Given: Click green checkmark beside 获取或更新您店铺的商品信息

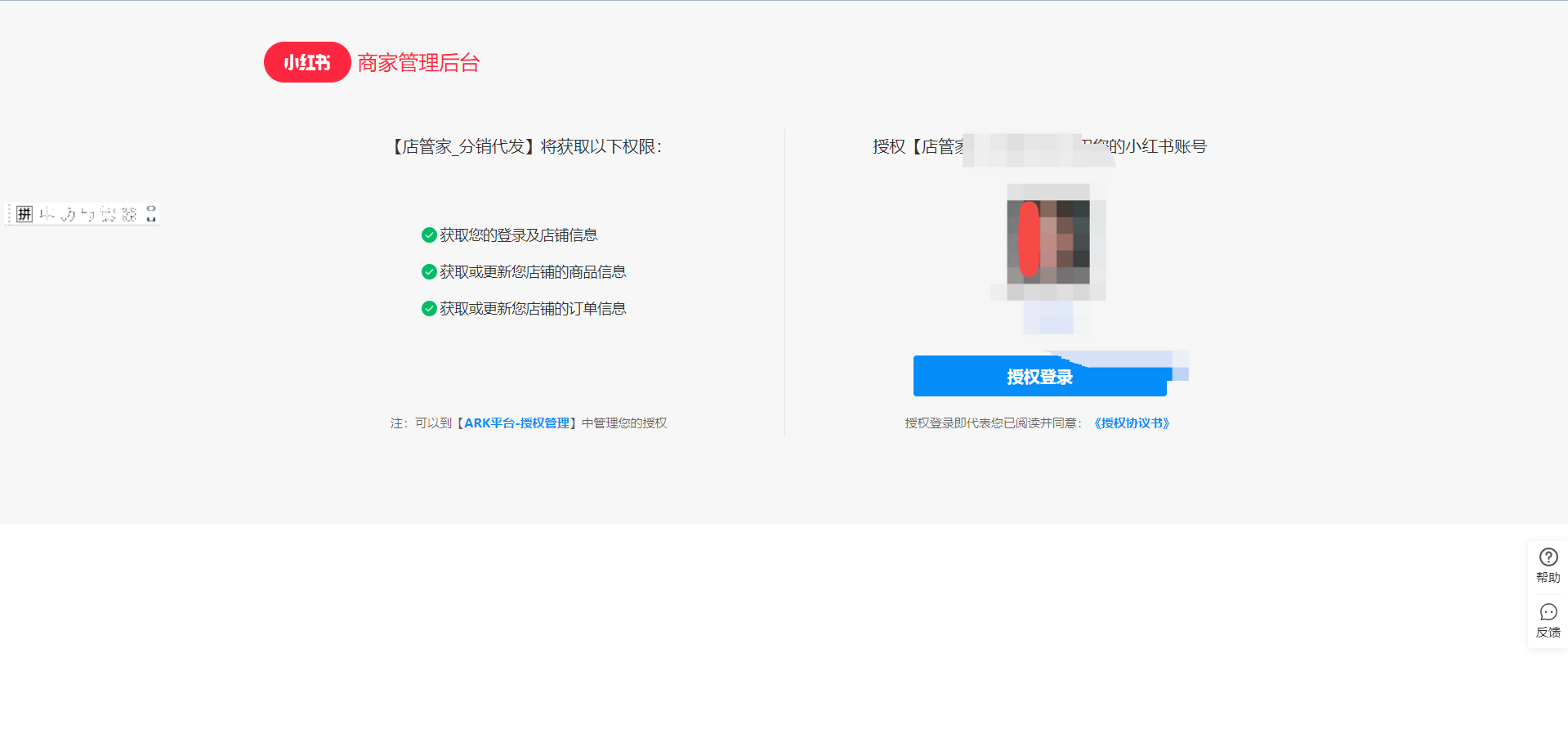Looking at the screenshot, I should (429, 272).
